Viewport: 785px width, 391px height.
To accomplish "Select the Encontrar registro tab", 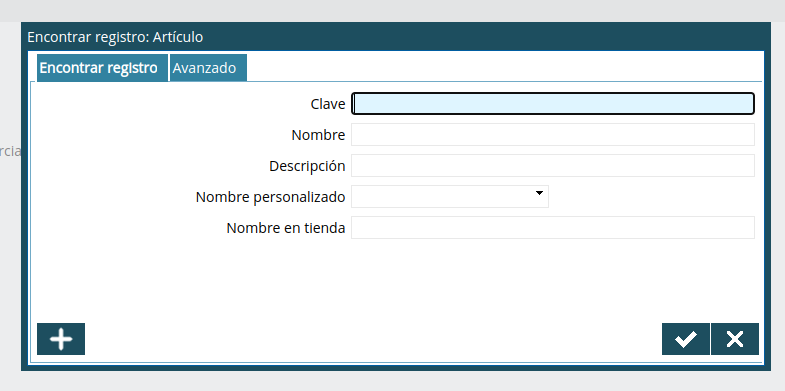I will point(102,68).
